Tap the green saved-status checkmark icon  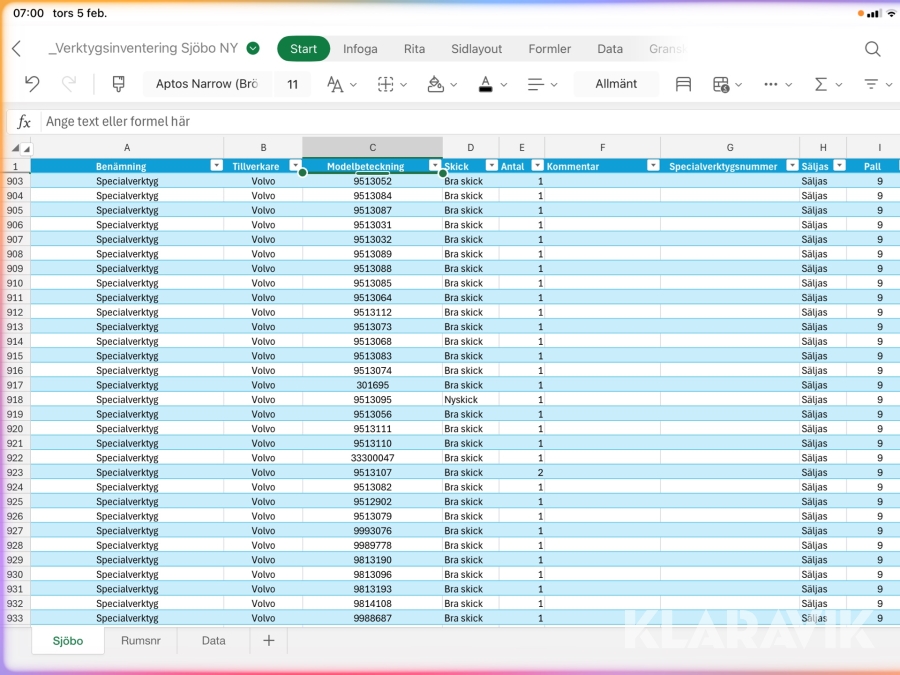(x=253, y=48)
